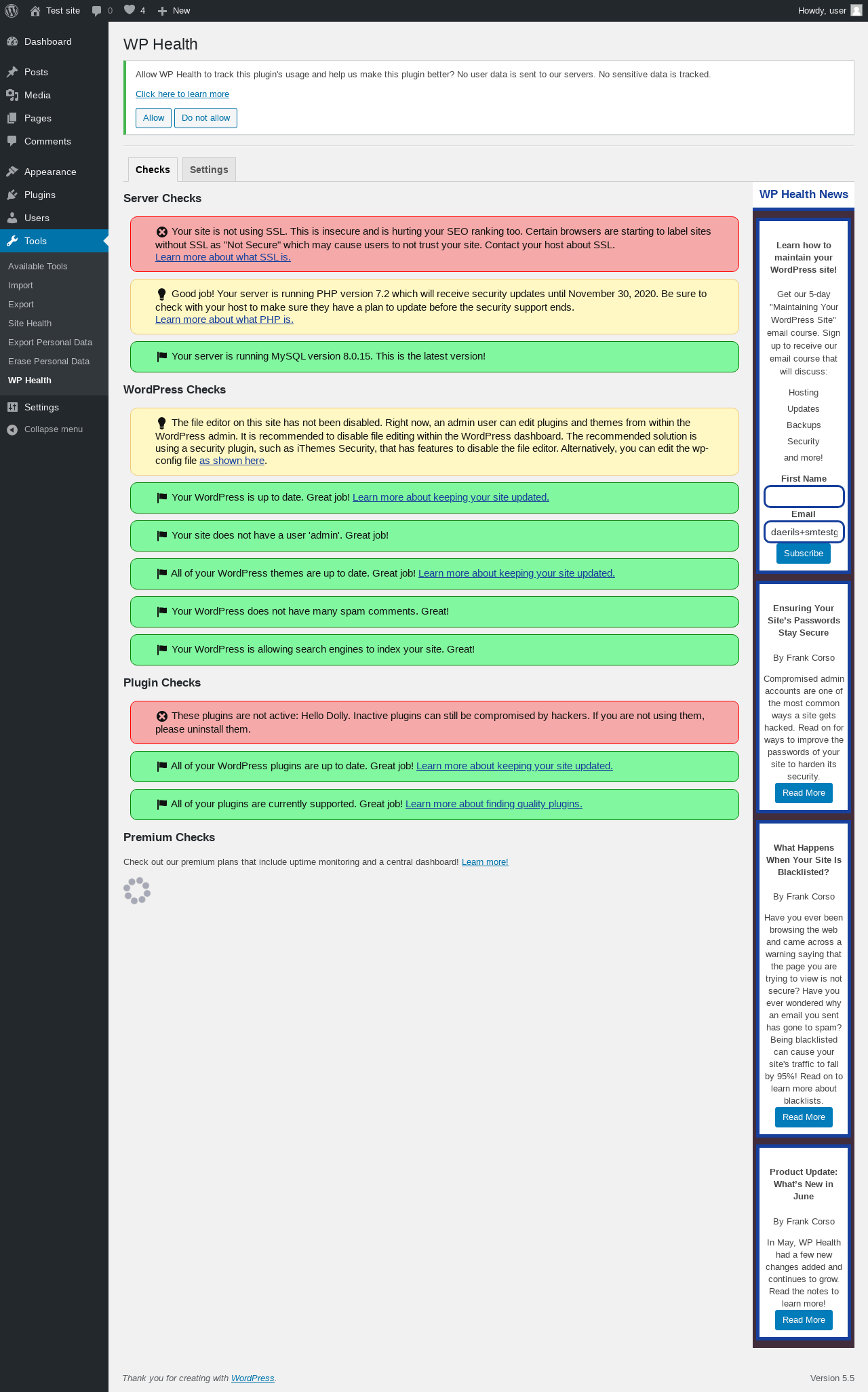868x1392 pixels.
Task: Click the user avatar next to Howdy
Action: tap(856, 10)
